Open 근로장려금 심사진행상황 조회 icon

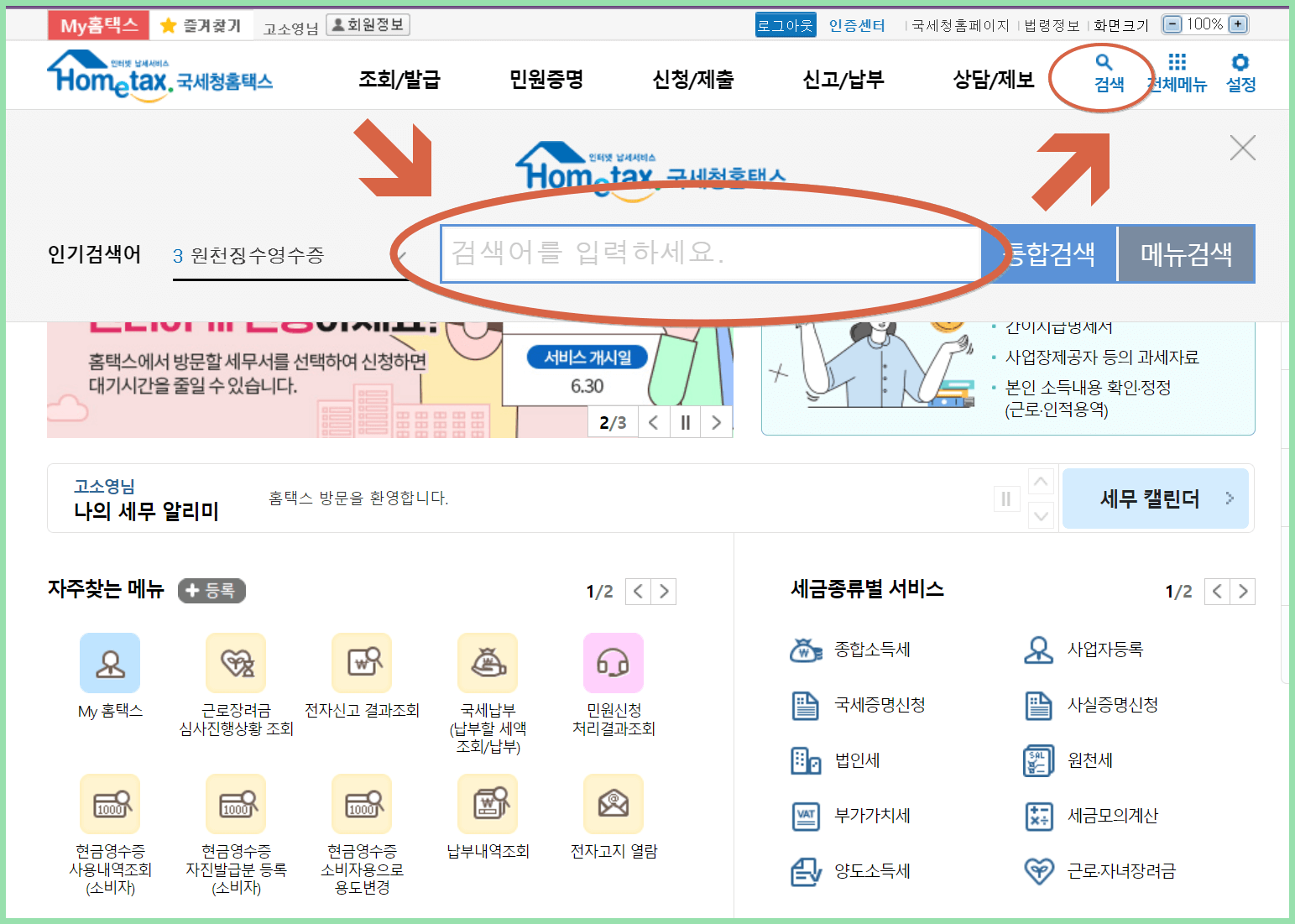[236, 663]
